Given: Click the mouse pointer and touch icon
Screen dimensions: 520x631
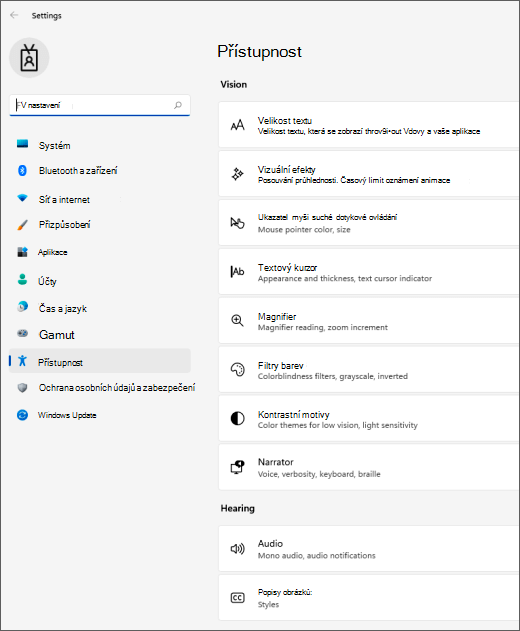Looking at the screenshot, I should click(x=237, y=223).
